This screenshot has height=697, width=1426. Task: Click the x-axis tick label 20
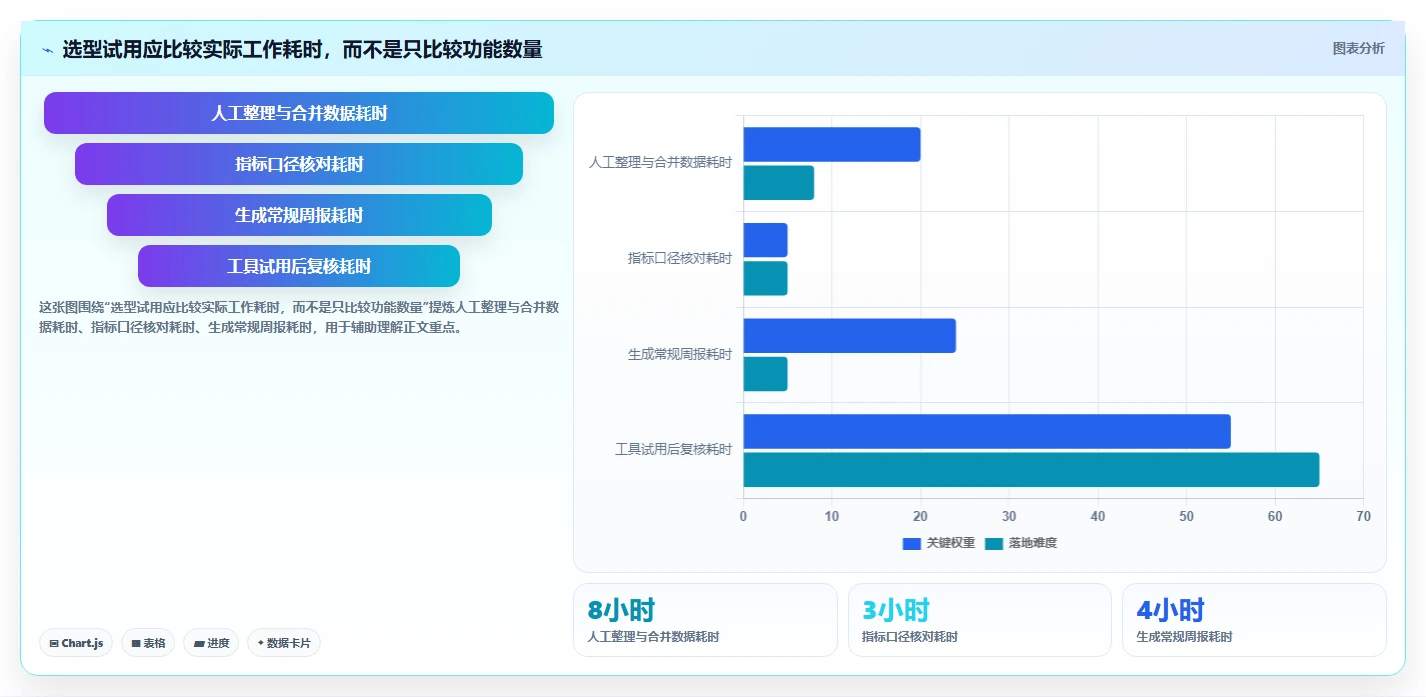click(x=921, y=516)
